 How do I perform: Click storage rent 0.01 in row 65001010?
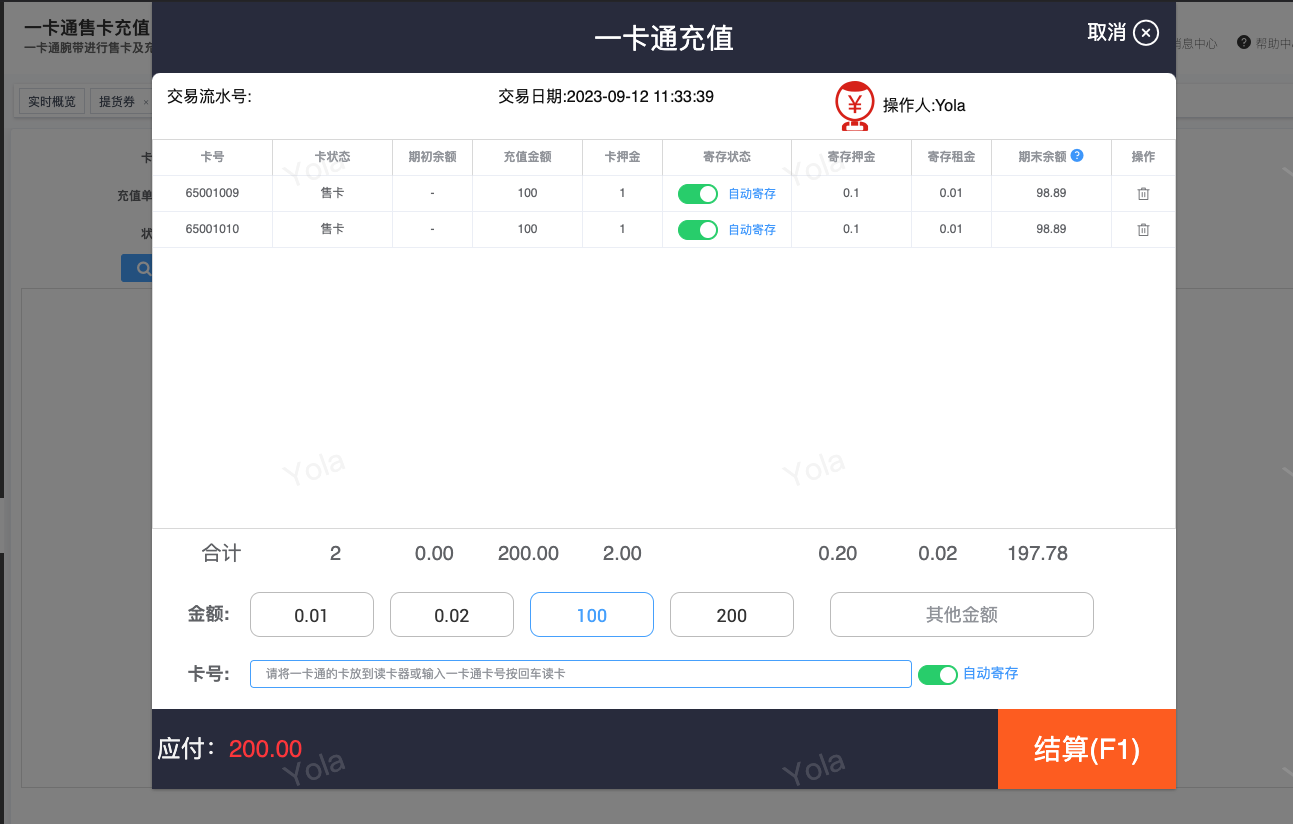coord(951,229)
